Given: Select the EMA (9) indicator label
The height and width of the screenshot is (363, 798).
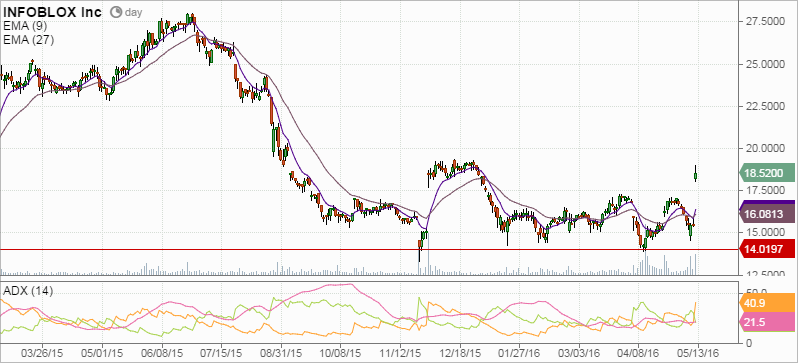Looking at the screenshot, I should click(25, 27).
